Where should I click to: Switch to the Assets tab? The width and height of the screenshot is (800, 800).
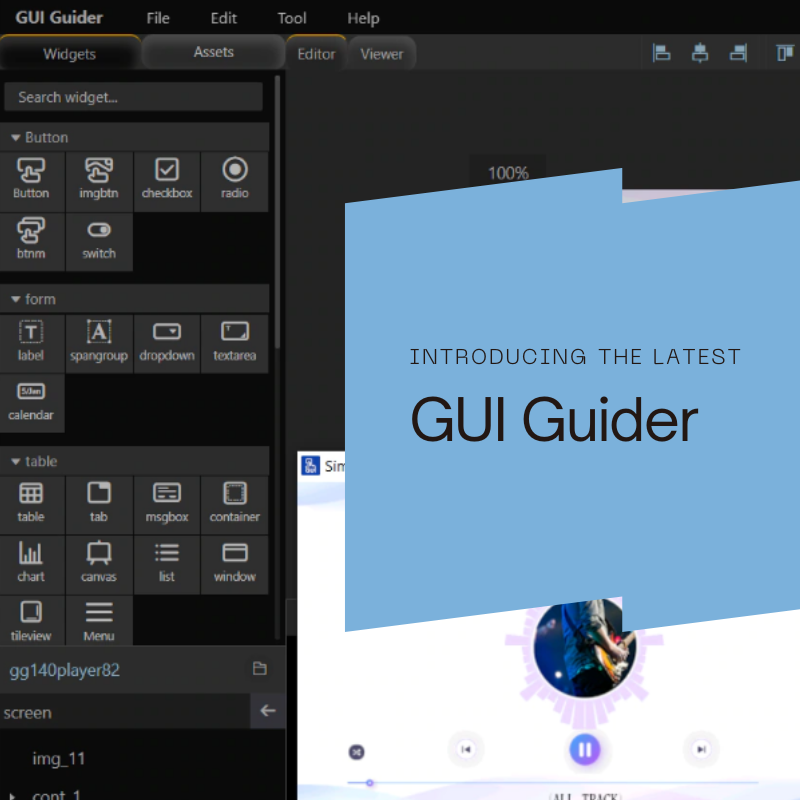[213, 52]
